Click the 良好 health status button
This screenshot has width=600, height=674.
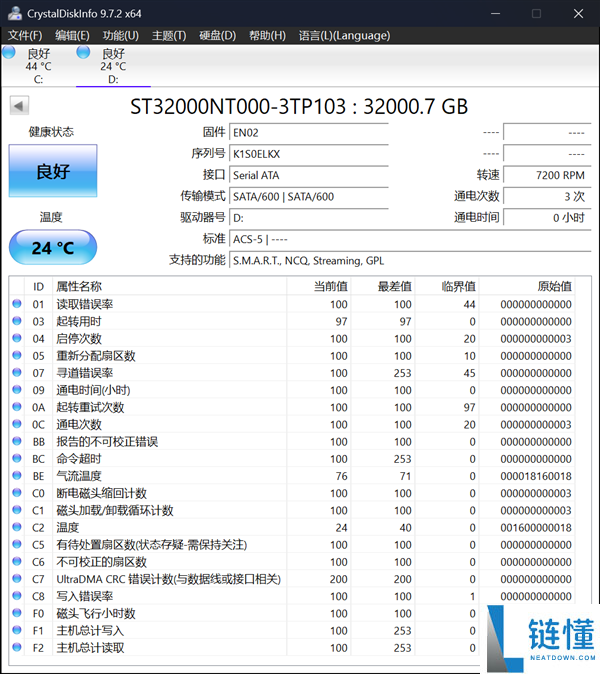coord(53,171)
